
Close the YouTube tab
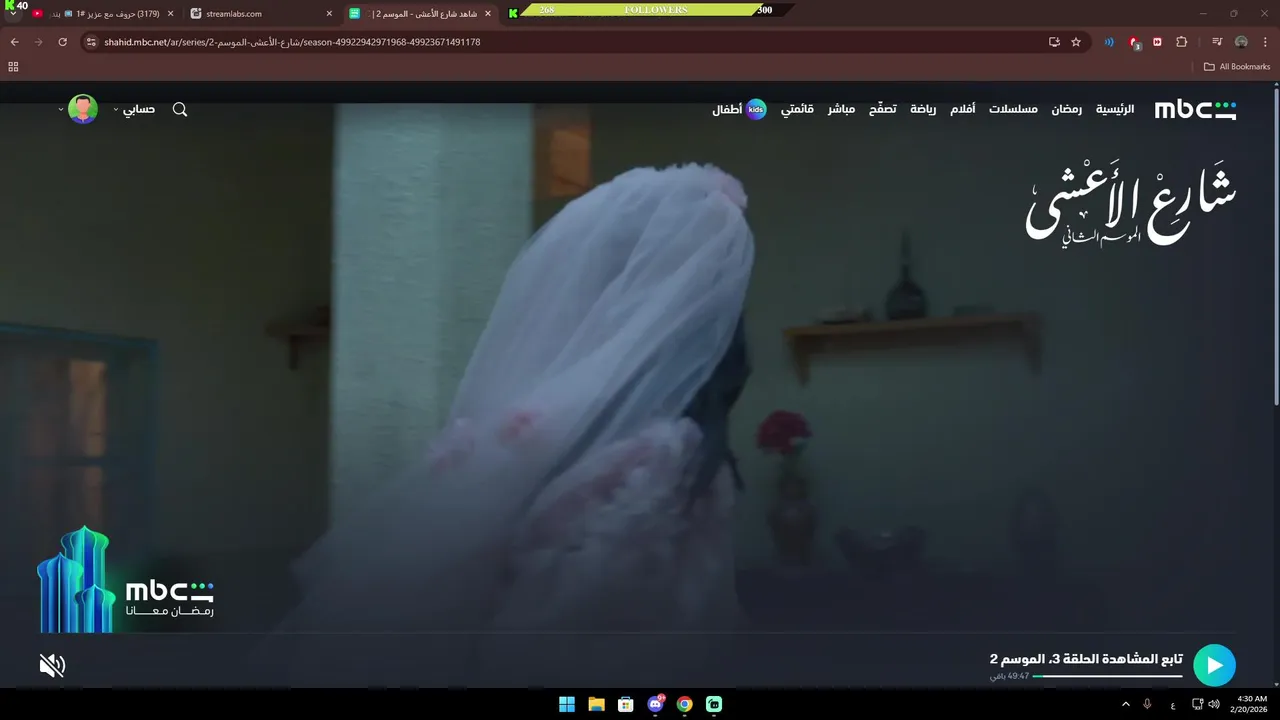coord(170,14)
